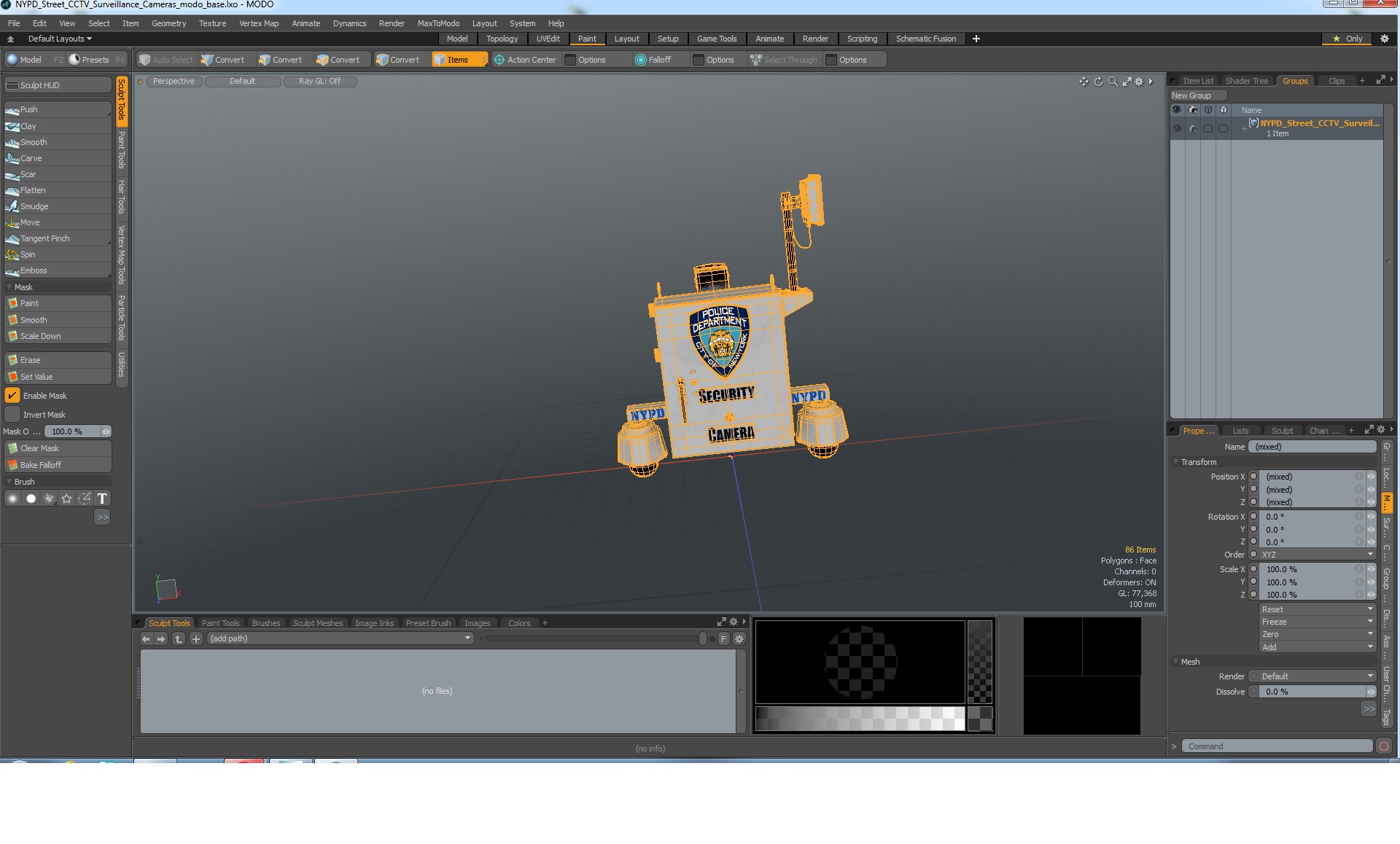Select the soft round brush tip
The width and height of the screenshot is (1400, 844).
point(12,499)
